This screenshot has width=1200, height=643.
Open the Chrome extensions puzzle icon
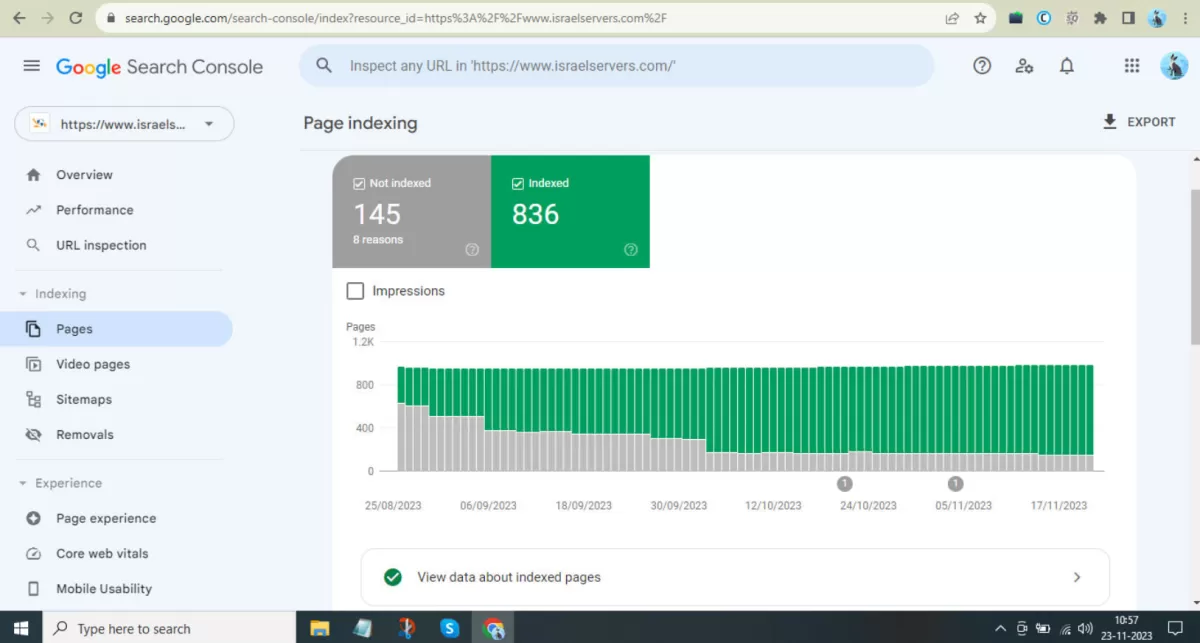tap(1100, 18)
